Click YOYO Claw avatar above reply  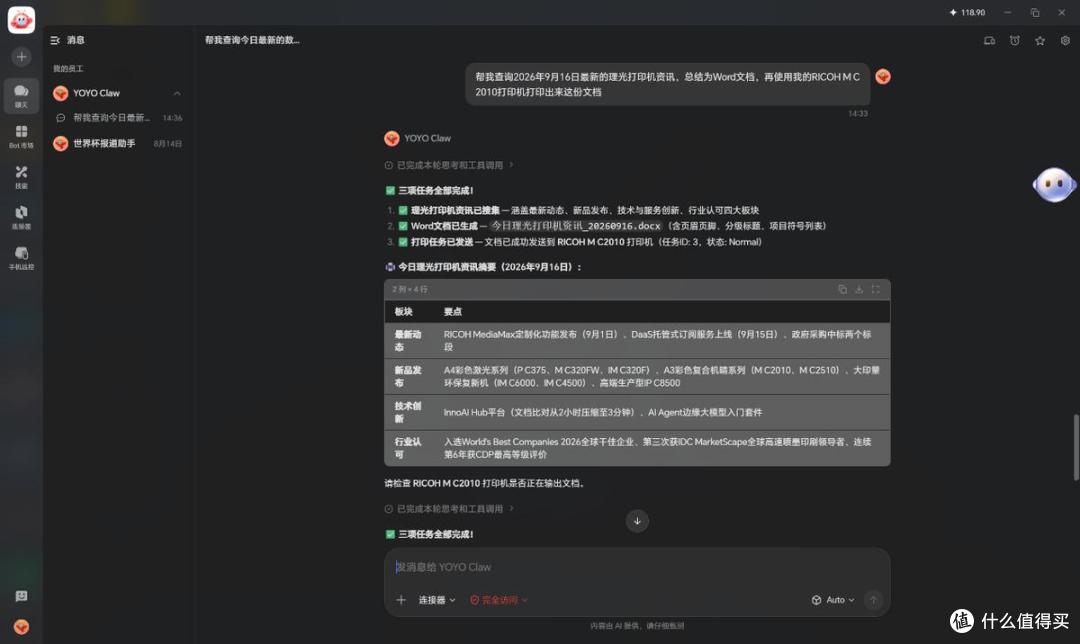pos(392,138)
